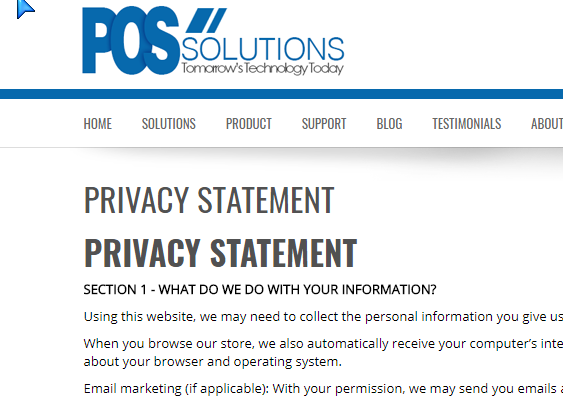Click the SECTION 1 information heading

click(x=260, y=289)
